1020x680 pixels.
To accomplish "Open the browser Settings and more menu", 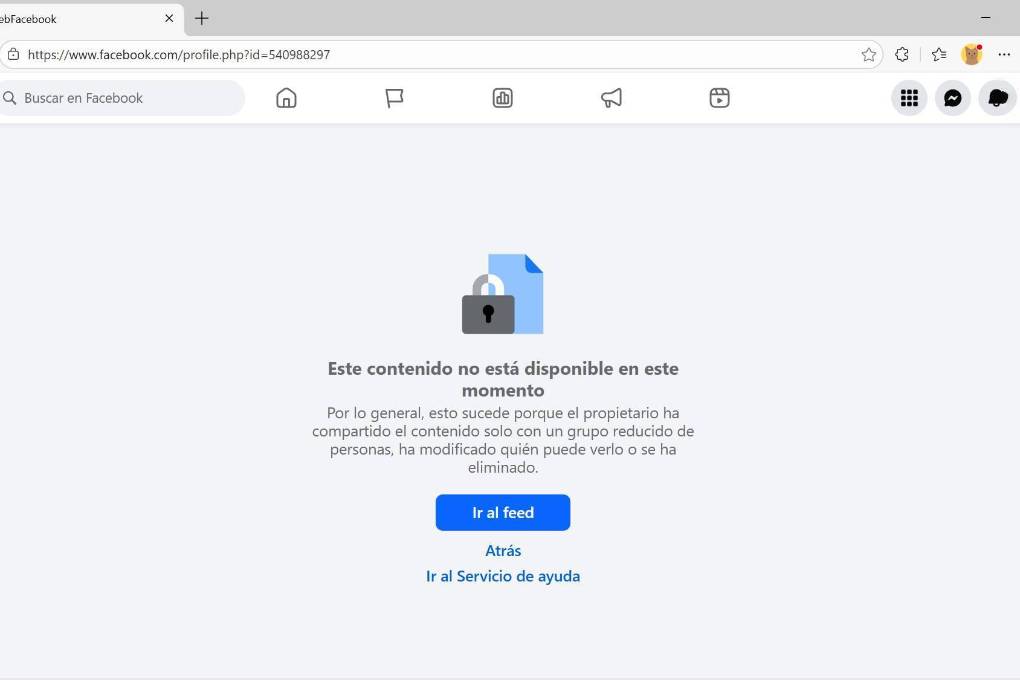I will click(x=1004, y=55).
